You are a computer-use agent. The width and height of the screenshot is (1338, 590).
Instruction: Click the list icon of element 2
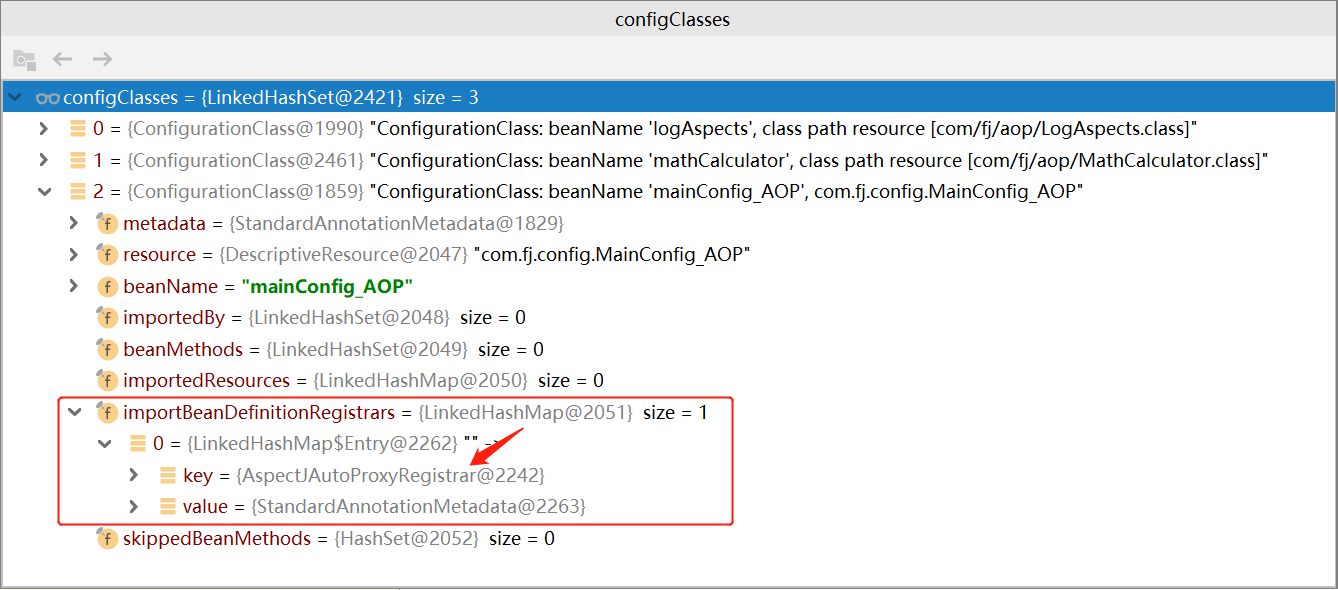tap(77, 191)
